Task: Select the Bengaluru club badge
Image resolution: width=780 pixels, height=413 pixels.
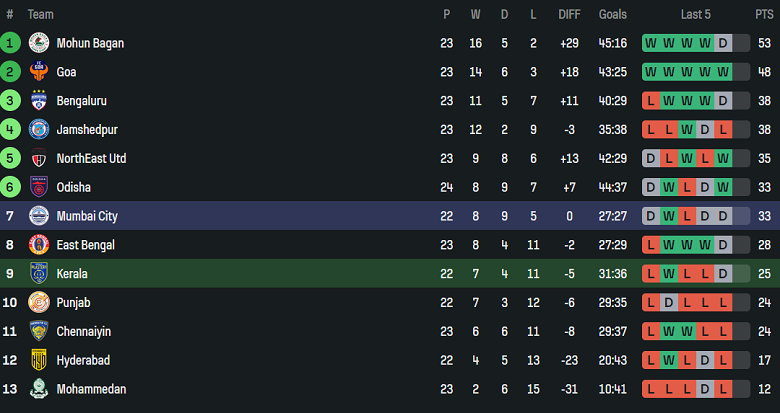Action: pyautogui.click(x=39, y=101)
